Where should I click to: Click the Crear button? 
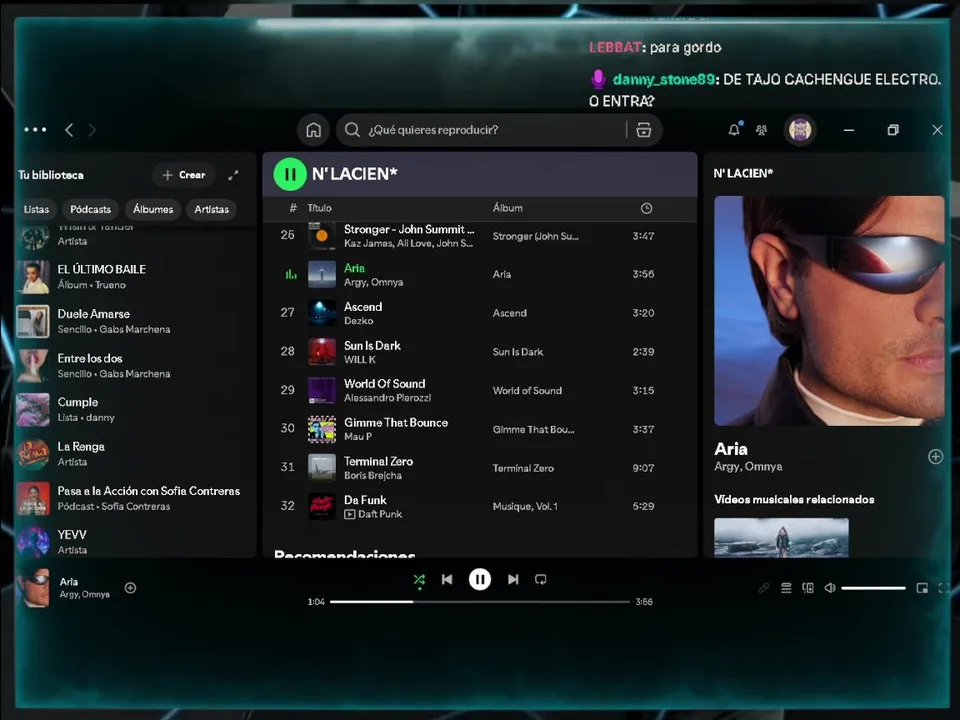(184, 175)
